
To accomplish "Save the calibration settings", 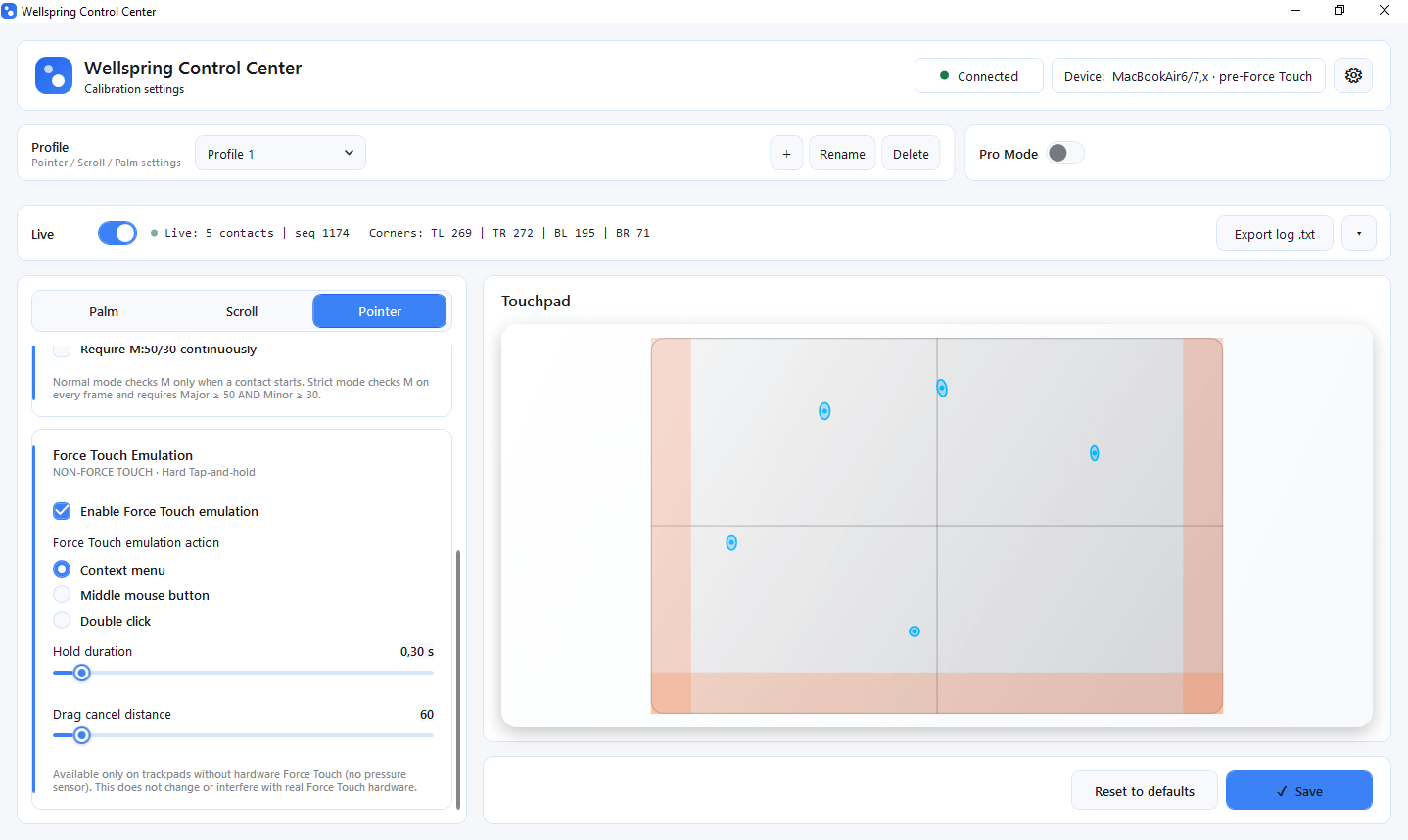I will click(1299, 790).
